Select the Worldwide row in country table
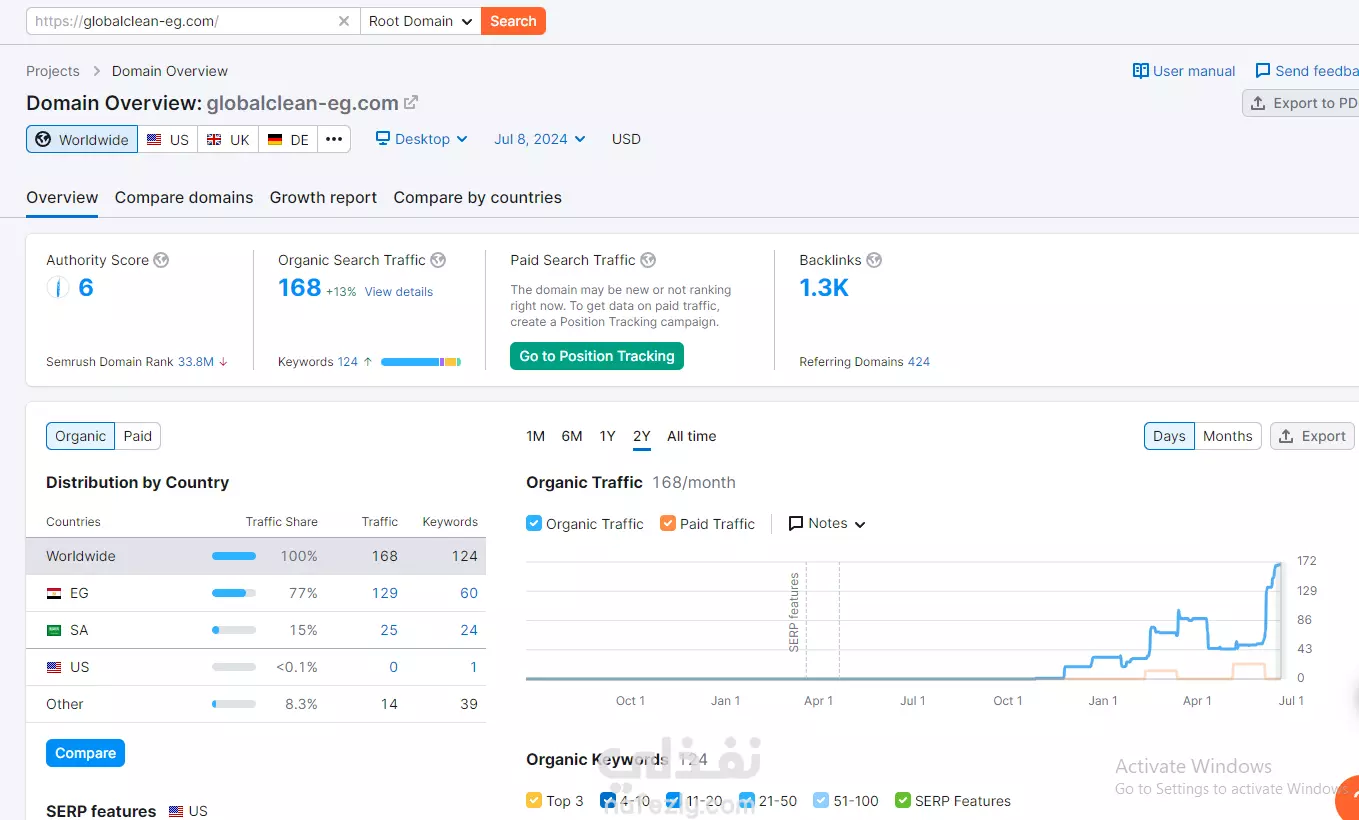The image size is (1359, 820). coord(256,556)
